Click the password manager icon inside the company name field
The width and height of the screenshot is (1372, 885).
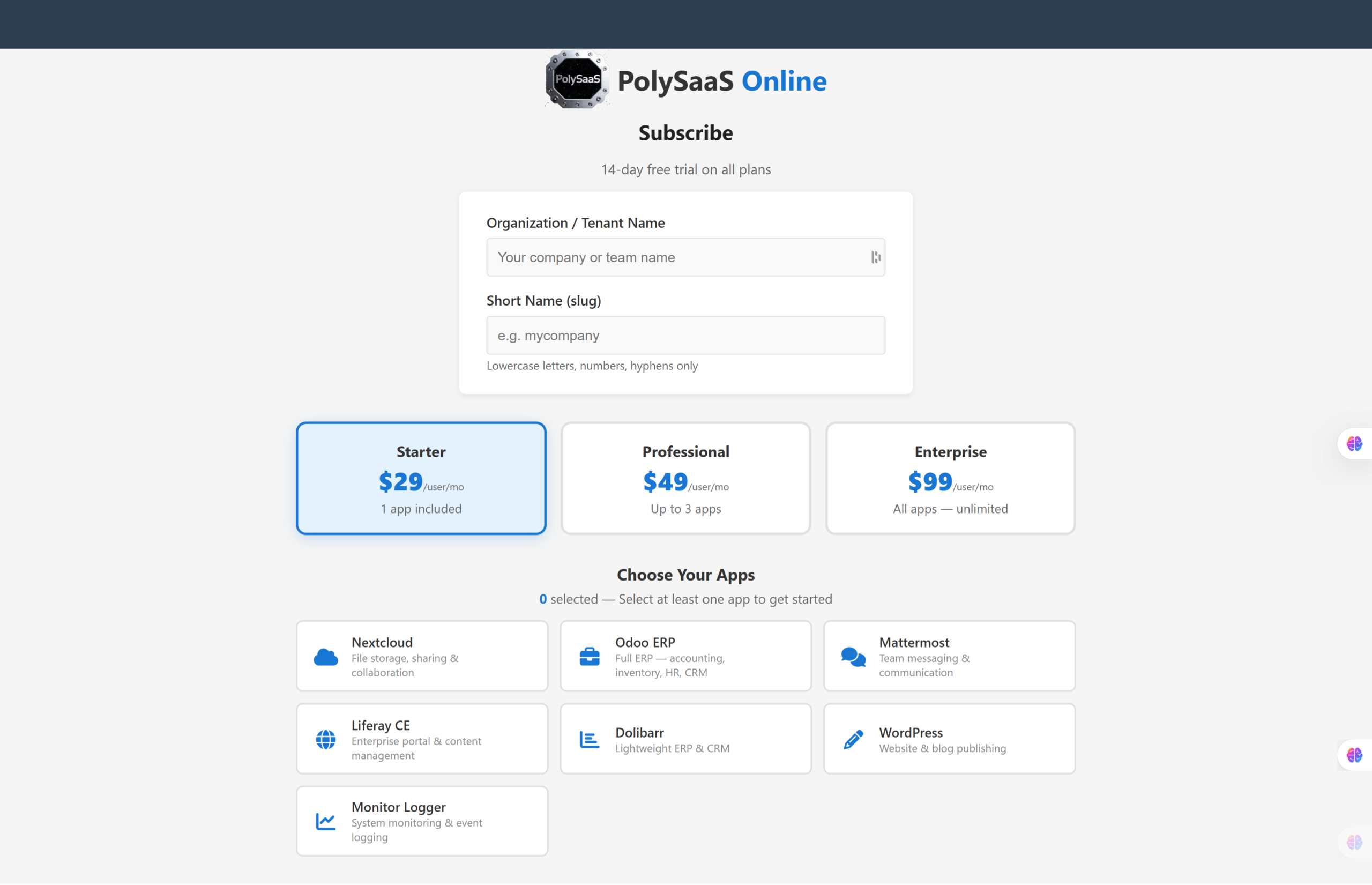876,257
